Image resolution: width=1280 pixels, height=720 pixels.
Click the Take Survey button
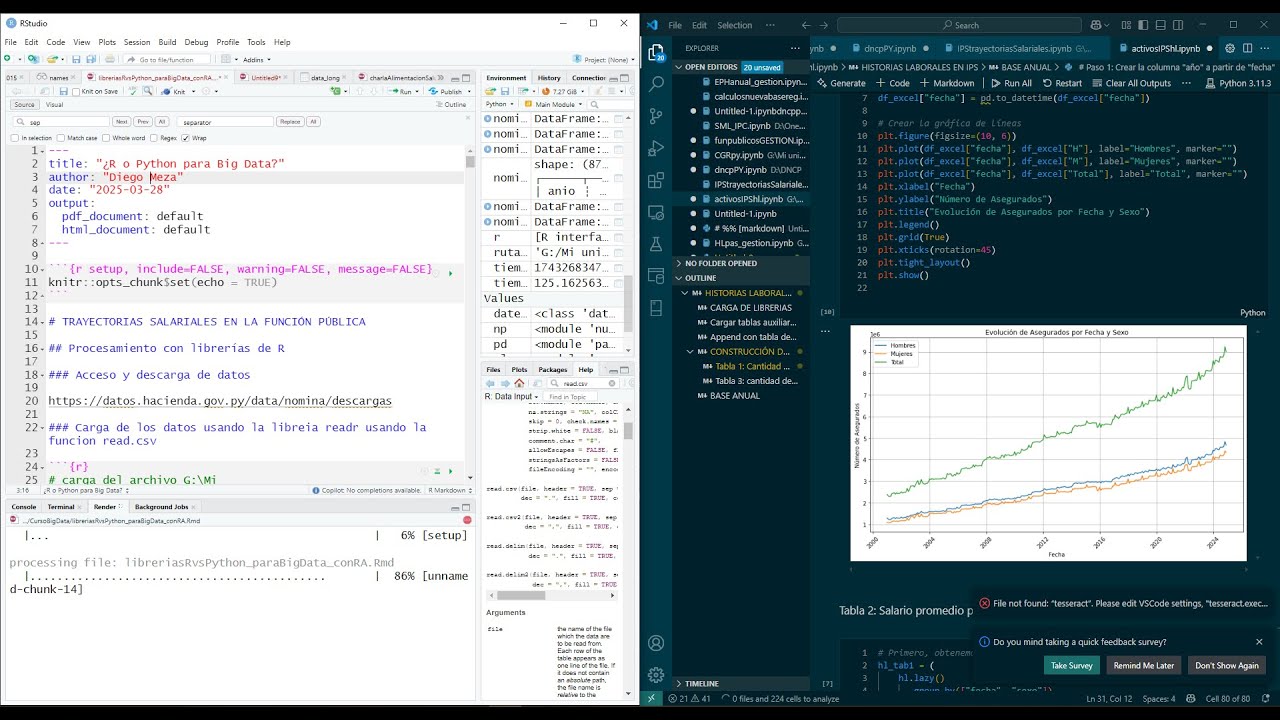(x=1071, y=665)
